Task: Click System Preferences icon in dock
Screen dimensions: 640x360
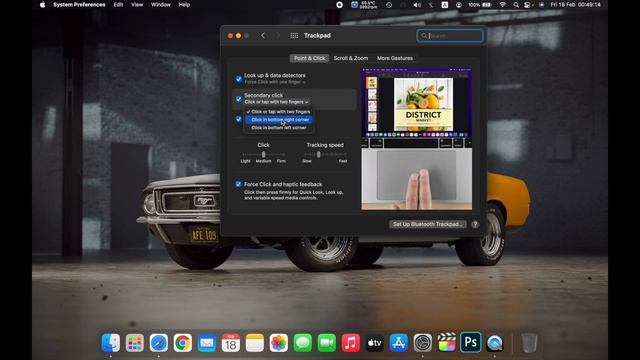Action: pyautogui.click(x=422, y=343)
